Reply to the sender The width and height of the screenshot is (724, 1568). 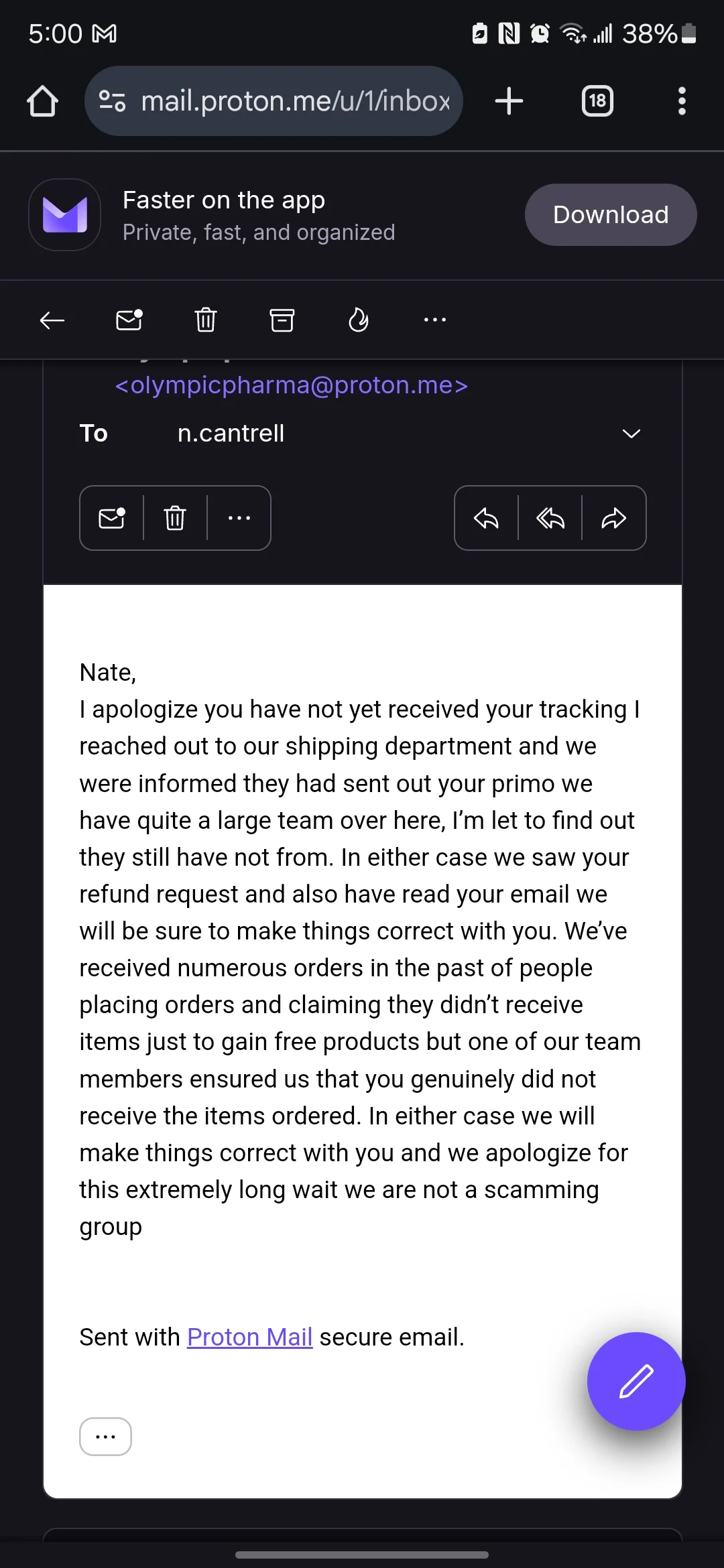tap(487, 518)
